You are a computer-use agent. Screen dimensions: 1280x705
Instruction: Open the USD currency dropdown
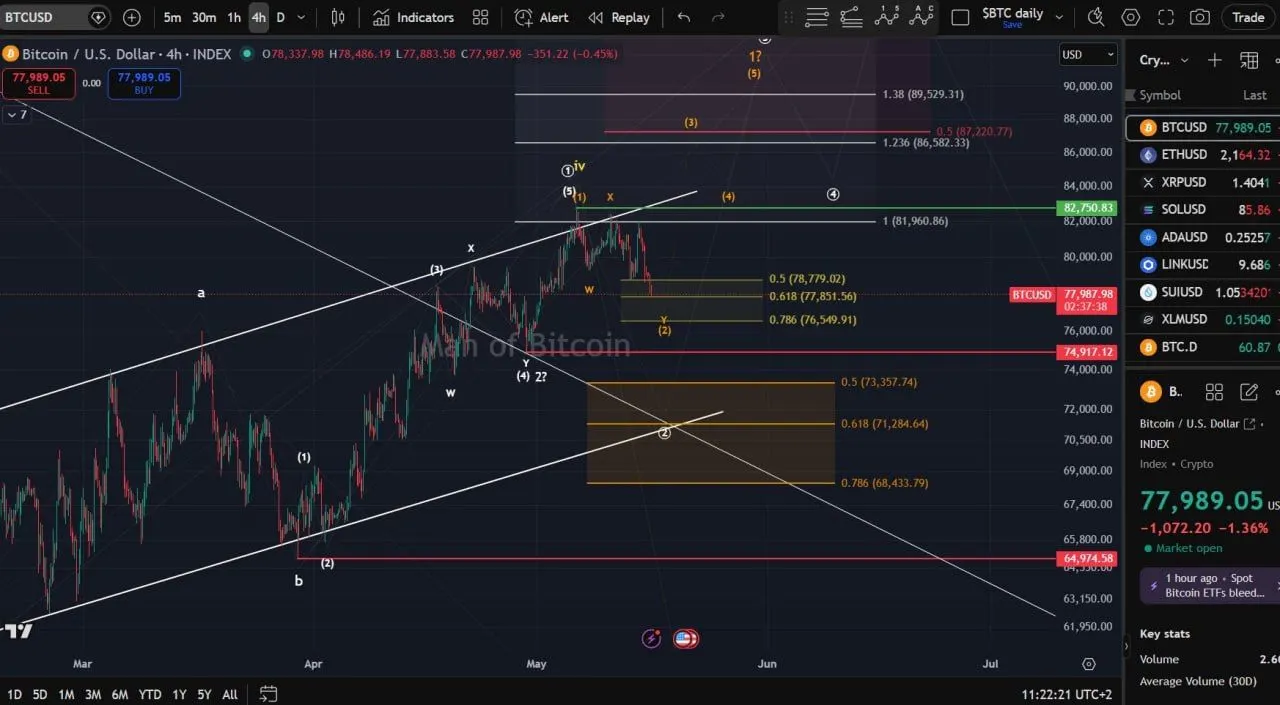pyautogui.click(x=1088, y=55)
